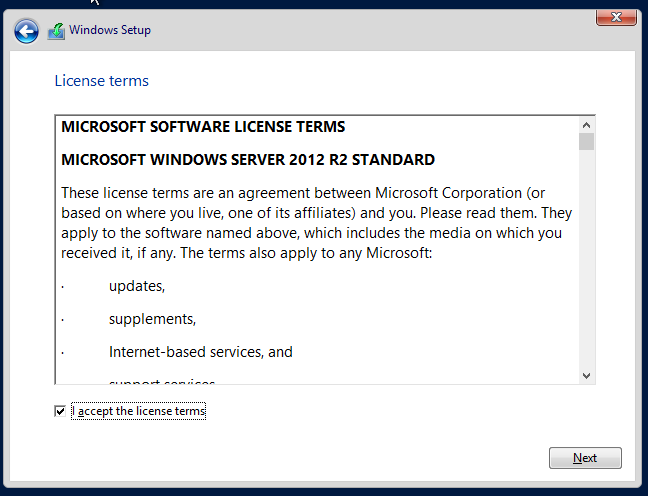Click the scrollbar down arrow in license box
Viewport: 648px width, 496px height.
pyautogui.click(x=586, y=375)
